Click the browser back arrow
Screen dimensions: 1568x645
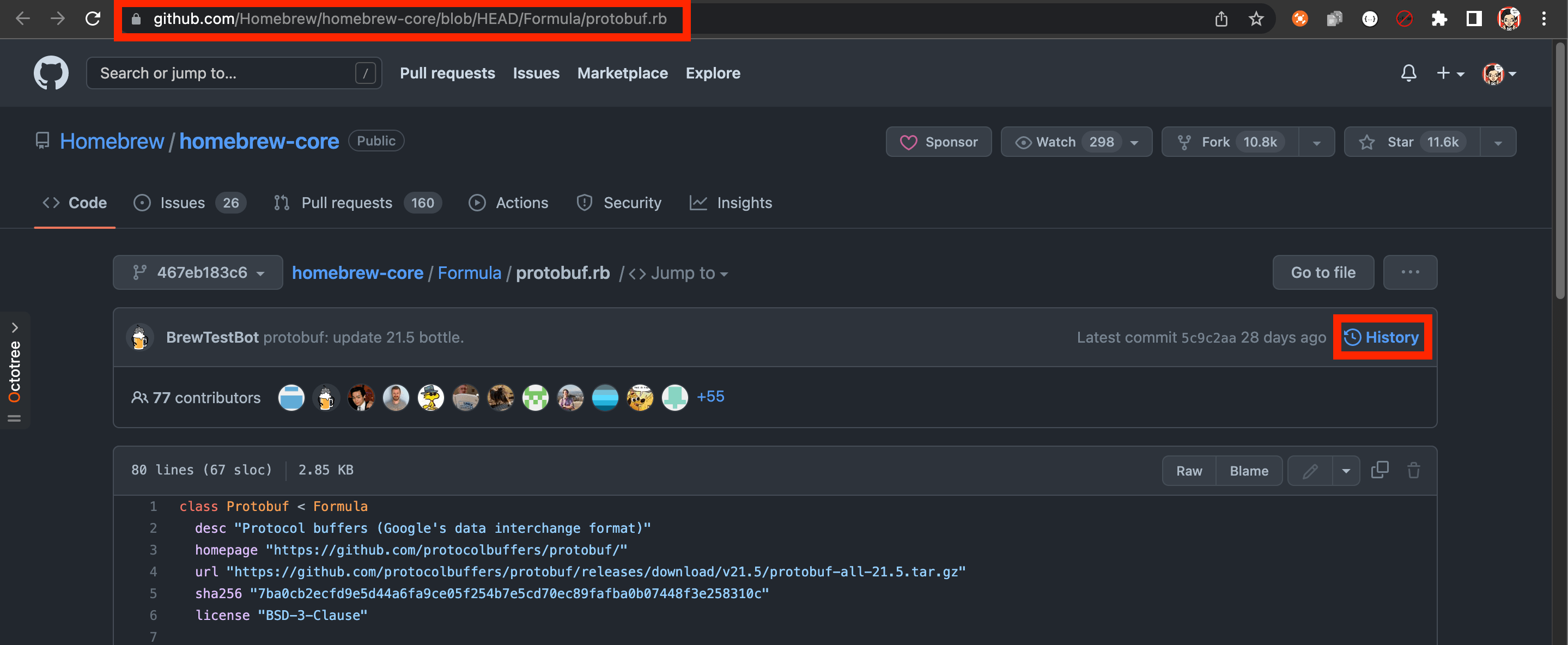pos(22,19)
